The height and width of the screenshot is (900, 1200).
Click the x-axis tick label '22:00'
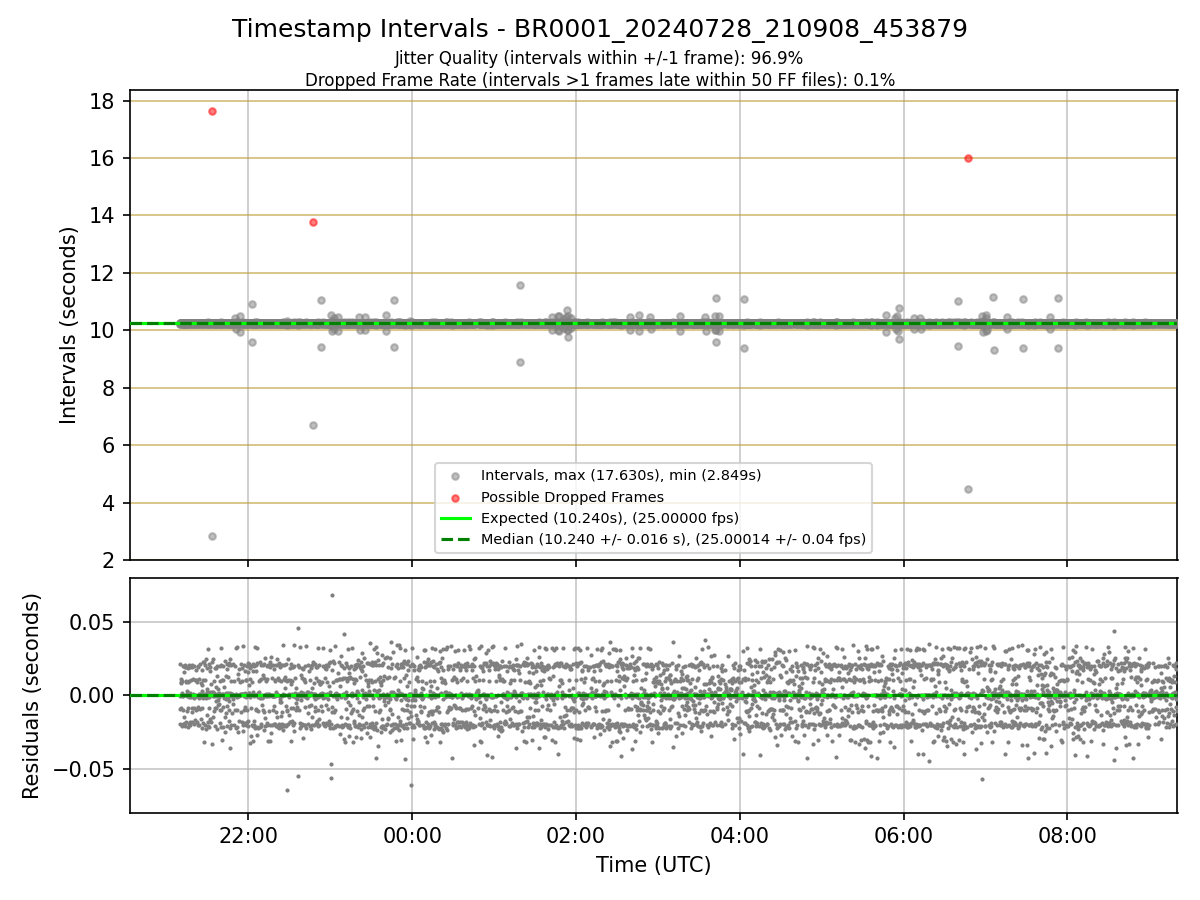pos(248,835)
